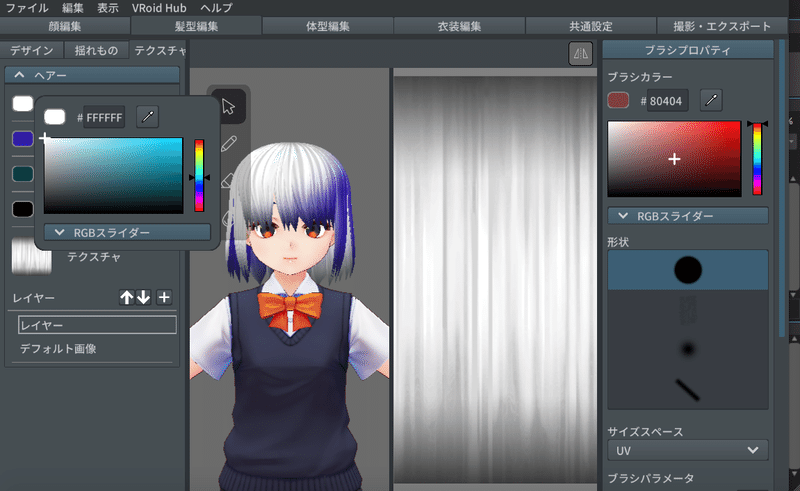This screenshot has width=800, height=491.
Task: Open the 編集 menu
Action: 72,8
